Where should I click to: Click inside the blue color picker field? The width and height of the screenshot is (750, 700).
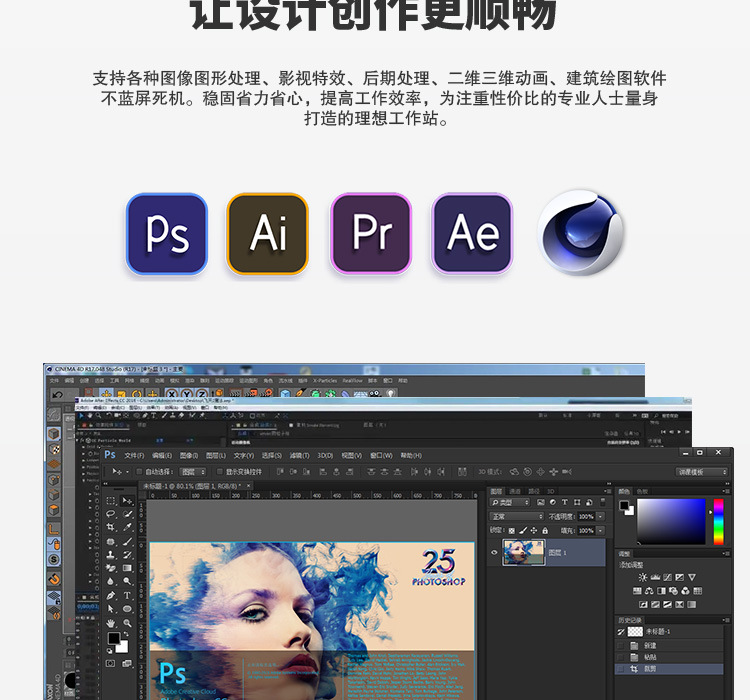coord(671,522)
